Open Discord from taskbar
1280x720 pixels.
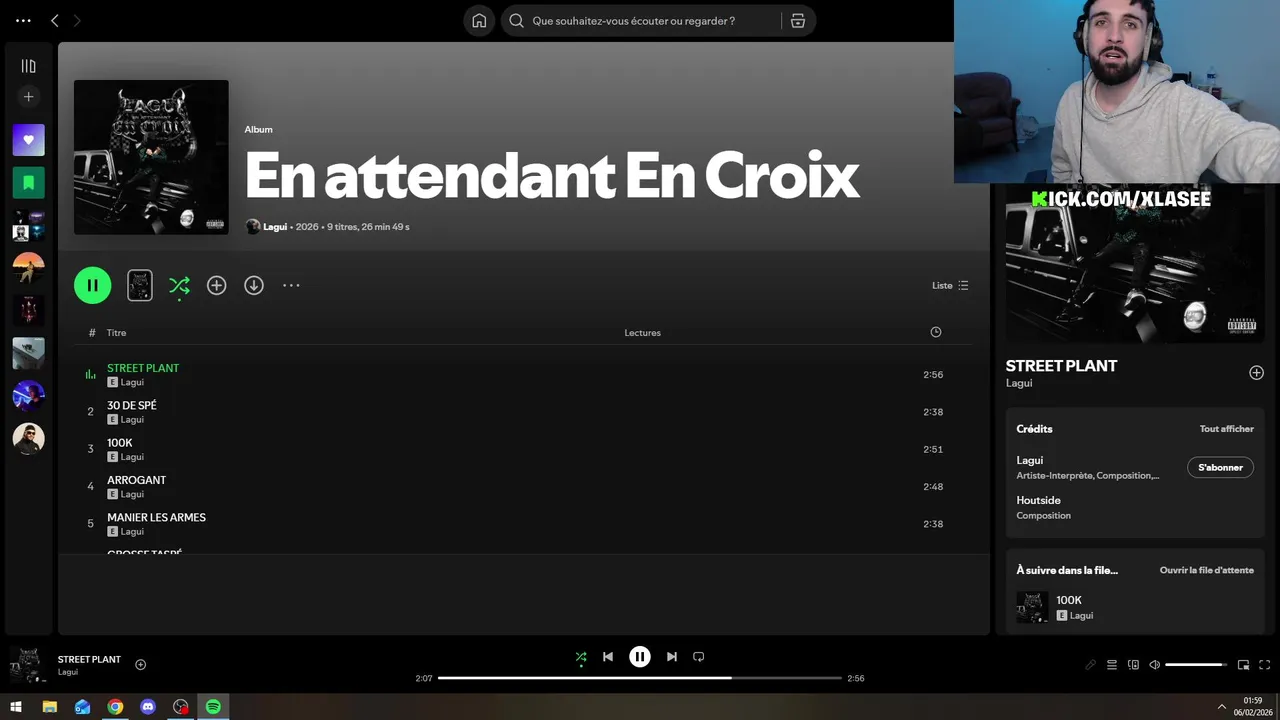point(148,706)
